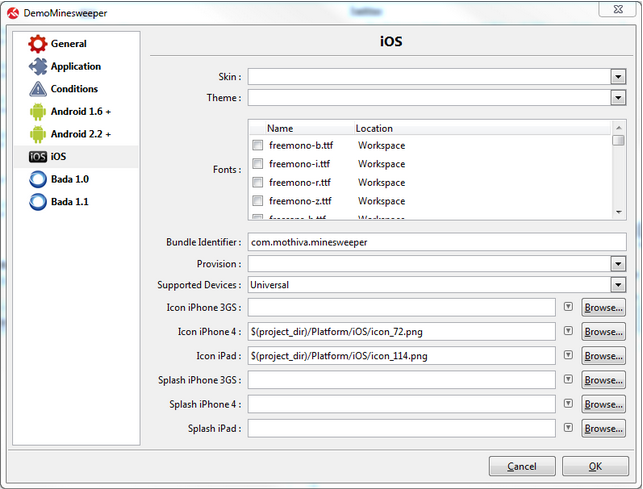Image resolution: width=643 pixels, height=489 pixels.
Task: Click the Cancel button
Action: 522,466
